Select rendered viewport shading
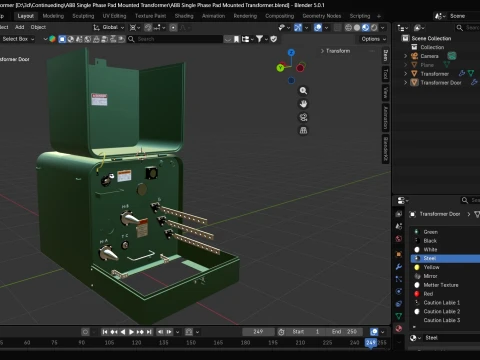Image resolution: width=480 pixels, height=360 pixels. pos(374,28)
